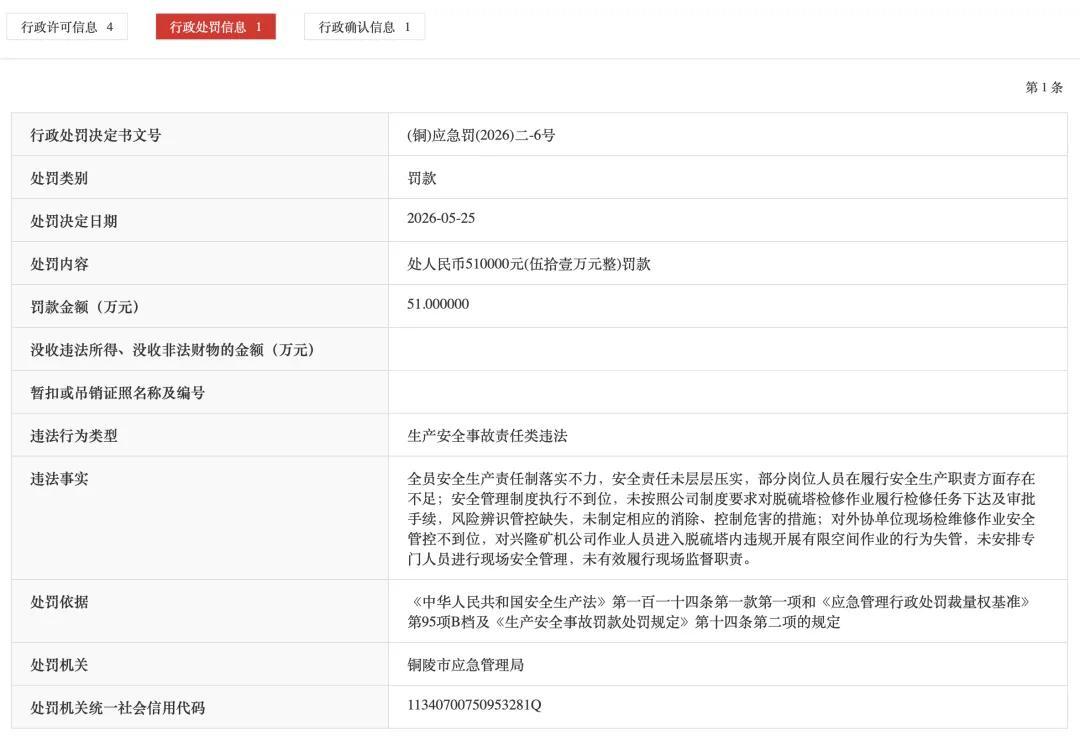Select the date 2026-05-25
The image size is (1080, 736).
441,218
